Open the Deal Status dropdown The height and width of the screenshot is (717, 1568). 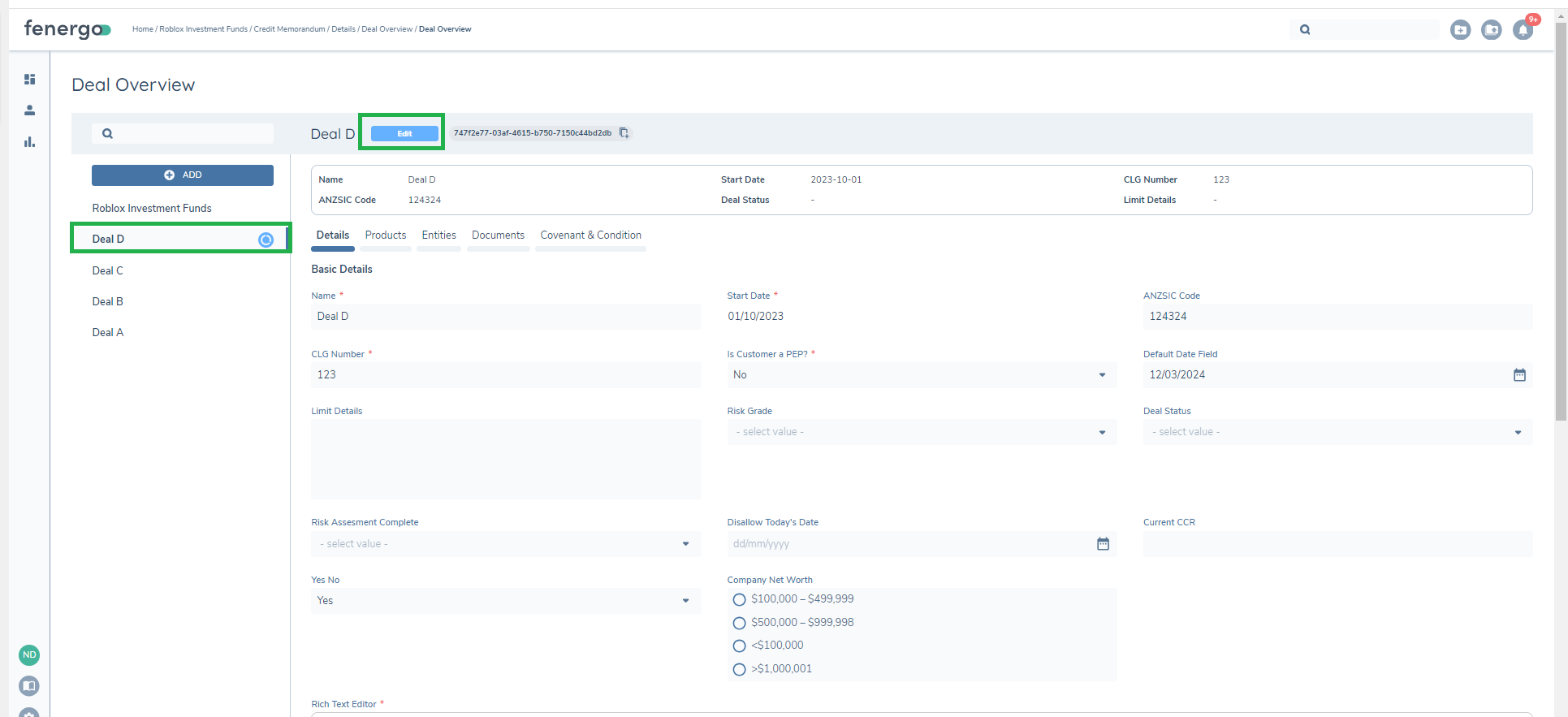(x=1337, y=432)
